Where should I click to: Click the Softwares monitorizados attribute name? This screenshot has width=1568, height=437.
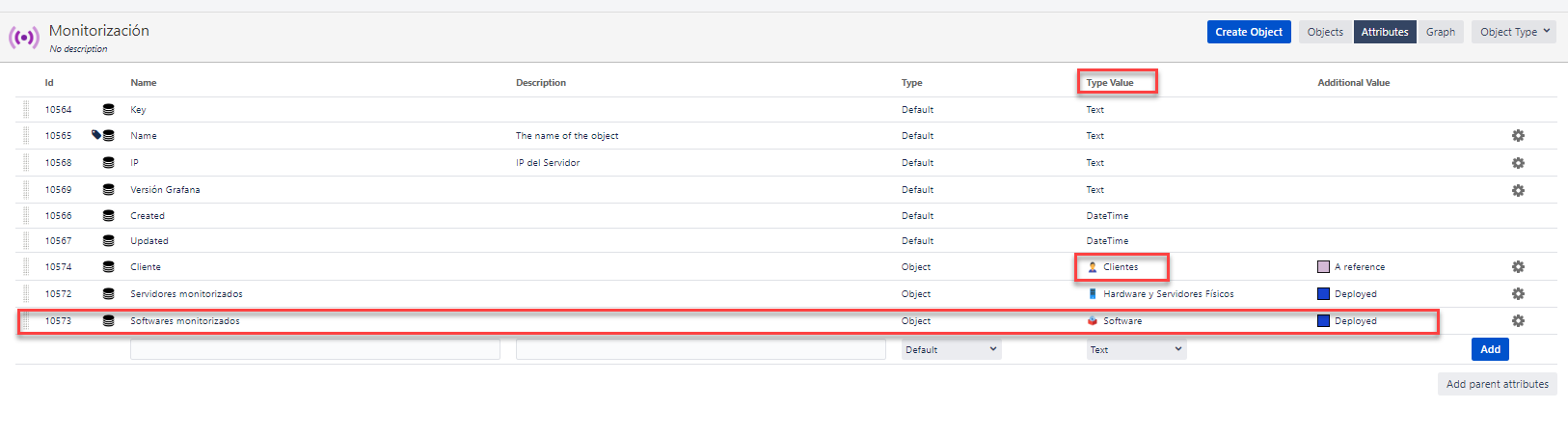click(185, 321)
